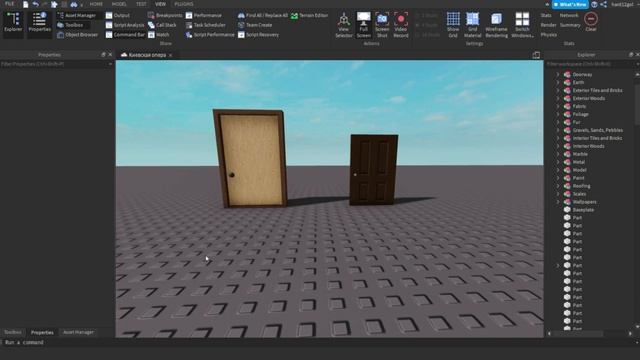The height and width of the screenshot is (360, 640).
Task: Click the Undo icon in title bar
Action: point(36,4)
